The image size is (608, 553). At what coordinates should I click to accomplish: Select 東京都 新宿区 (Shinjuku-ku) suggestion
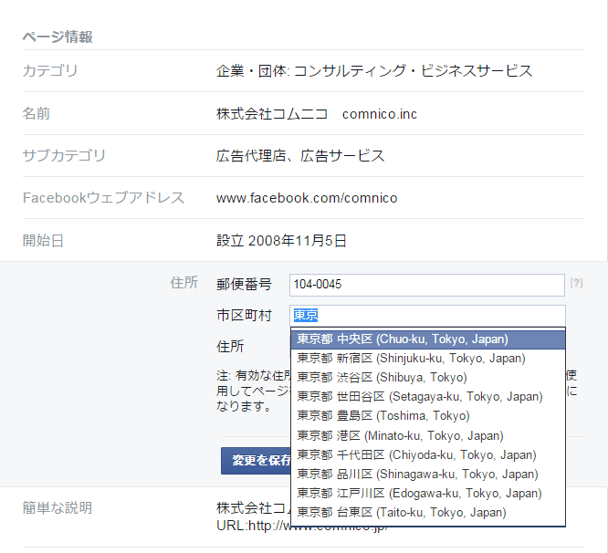pyautogui.click(x=428, y=358)
